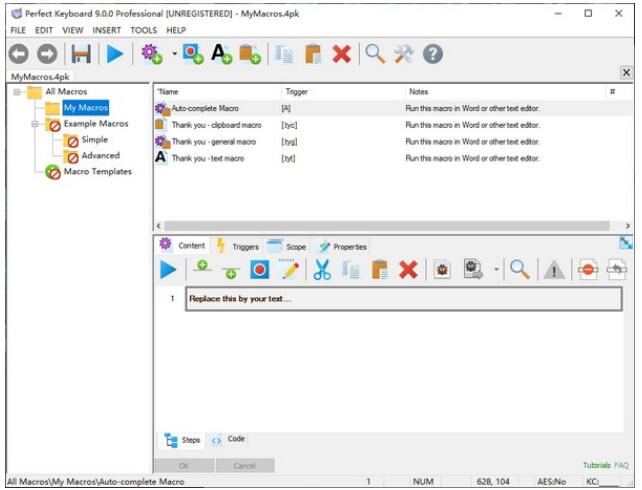Image resolution: width=642 pixels, height=490 pixels.
Task: Open the INSERT menu
Action: click(106, 30)
